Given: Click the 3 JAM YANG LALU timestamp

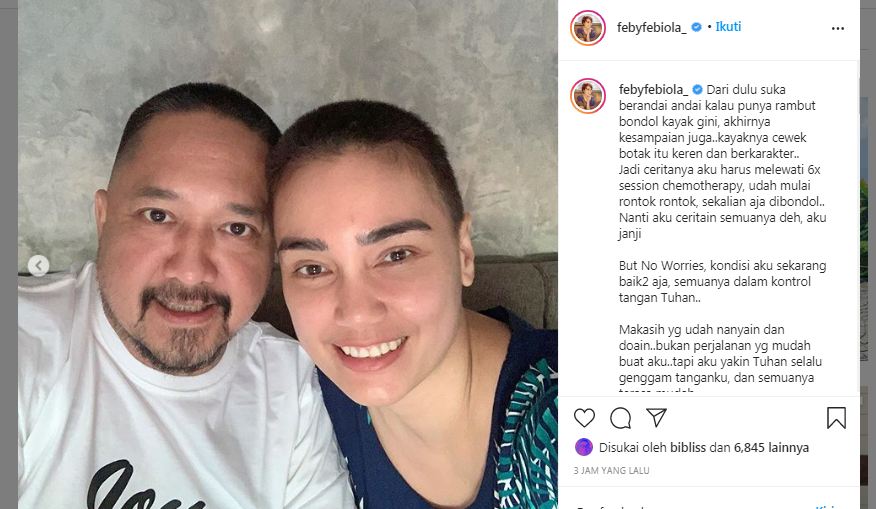Looking at the screenshot, I should pos(611,470).
